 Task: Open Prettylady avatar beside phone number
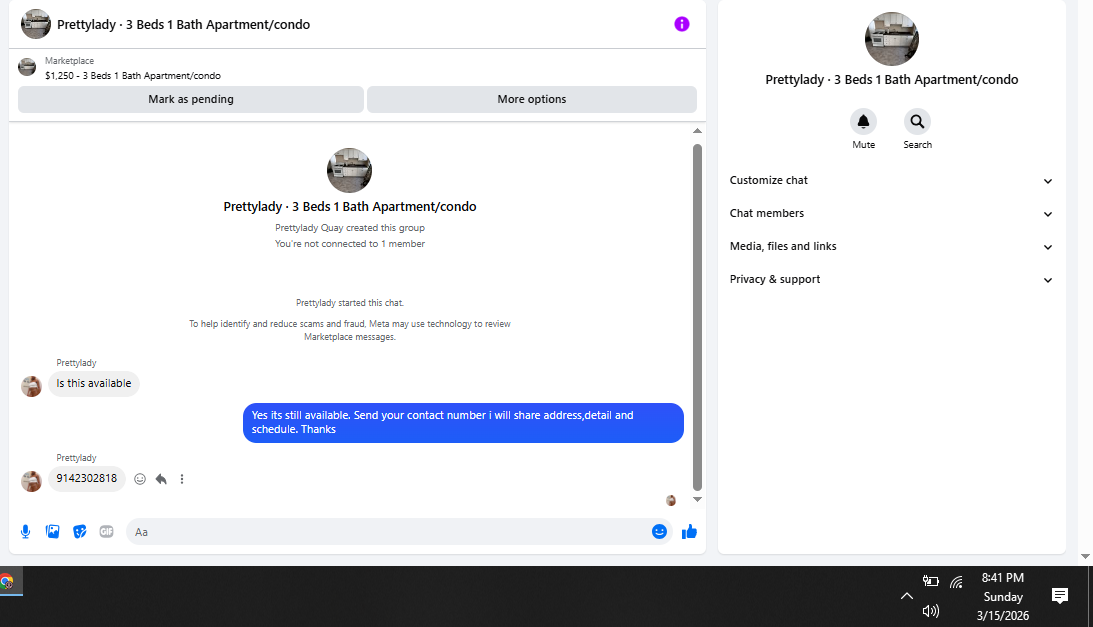[31, 481]
